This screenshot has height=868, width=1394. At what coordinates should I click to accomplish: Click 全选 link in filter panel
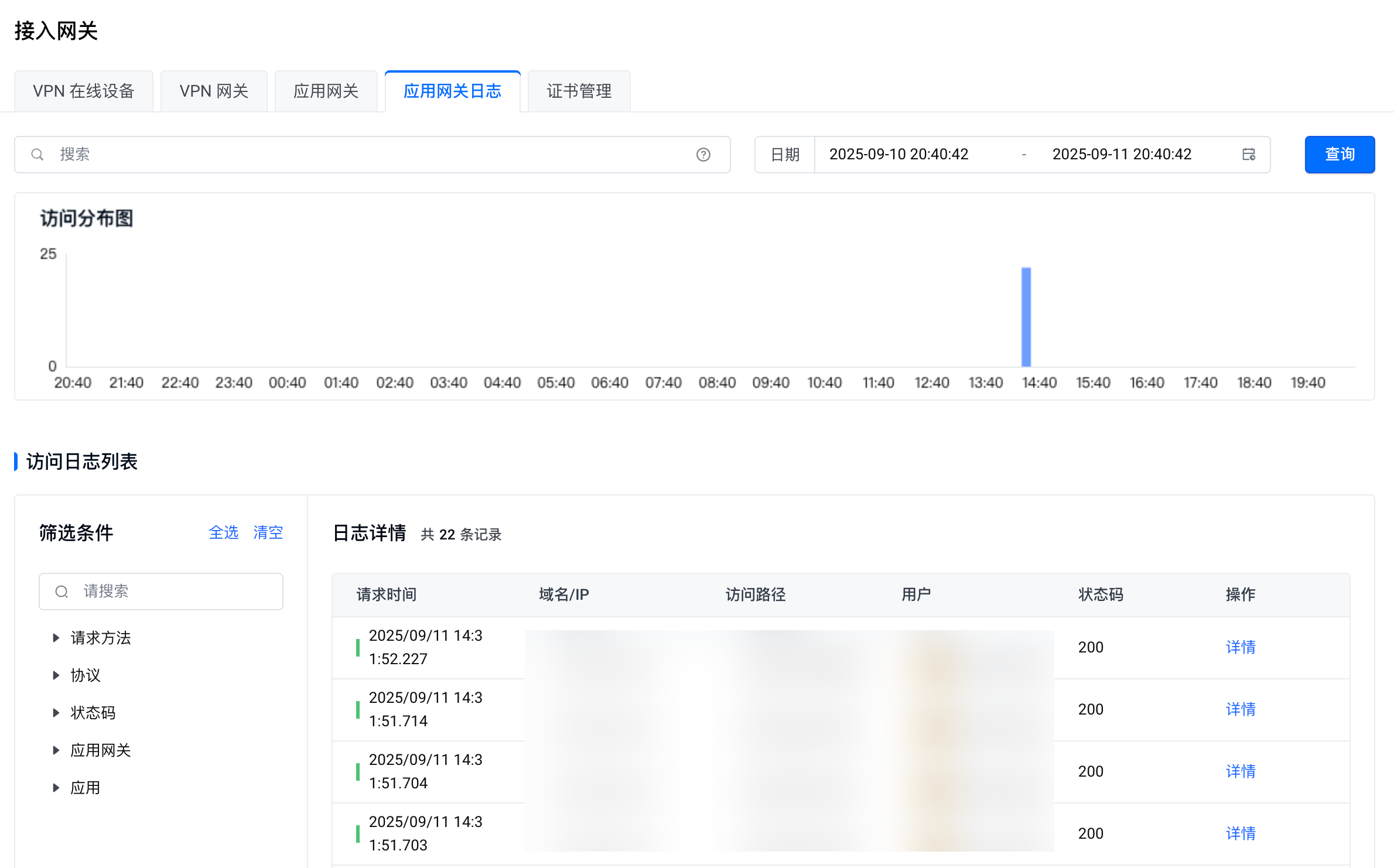pos(223,532)
